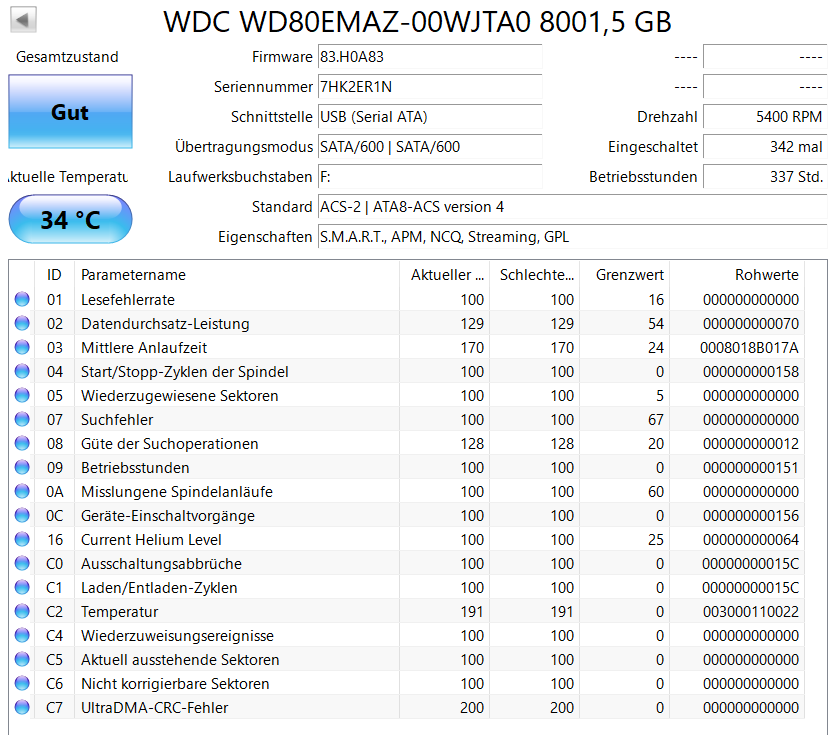Click raw value 0008018B017A
Viewport: 835px width, 735px height.
[x=749, y=347]
